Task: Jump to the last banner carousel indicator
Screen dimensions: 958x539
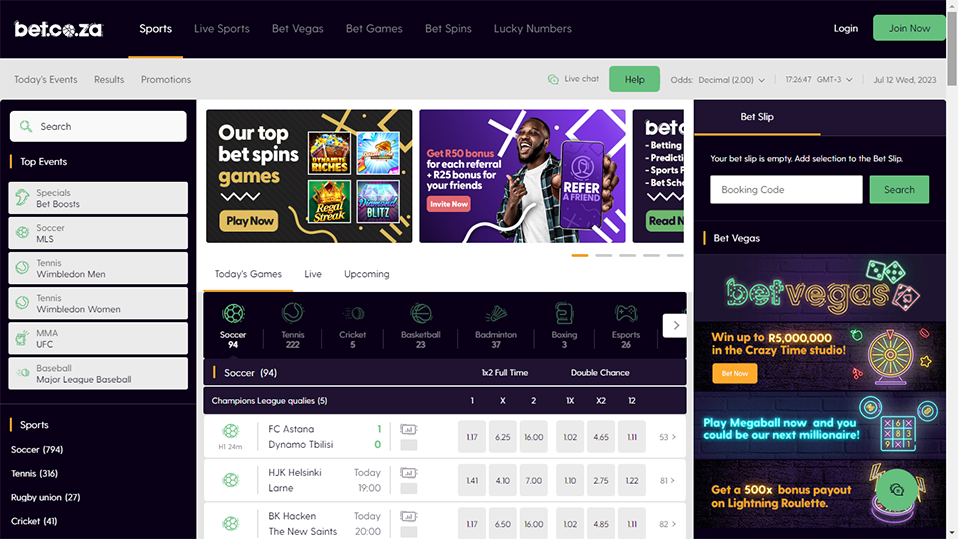Action: coord(675,255)
